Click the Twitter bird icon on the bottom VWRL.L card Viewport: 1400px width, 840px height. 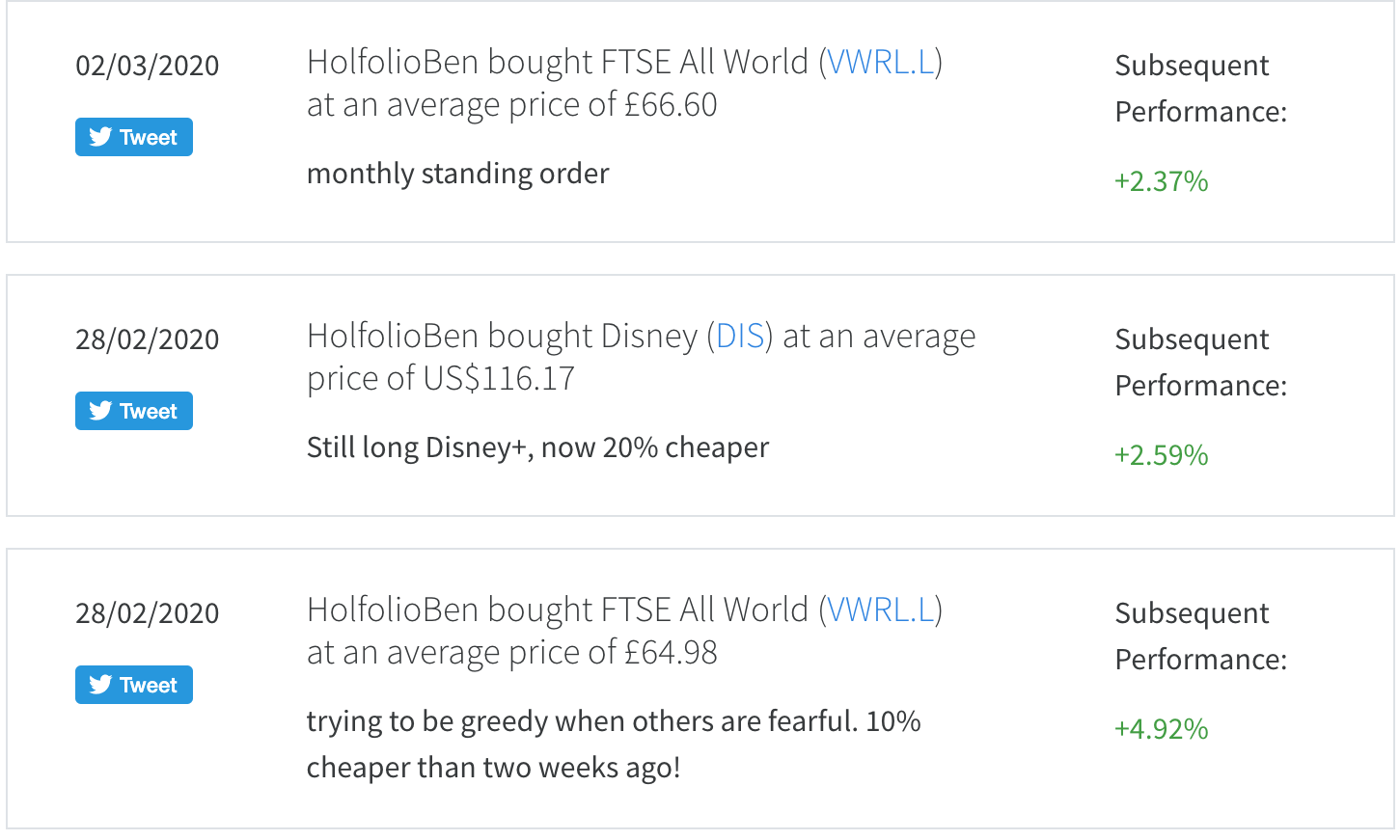coord(100,685)
